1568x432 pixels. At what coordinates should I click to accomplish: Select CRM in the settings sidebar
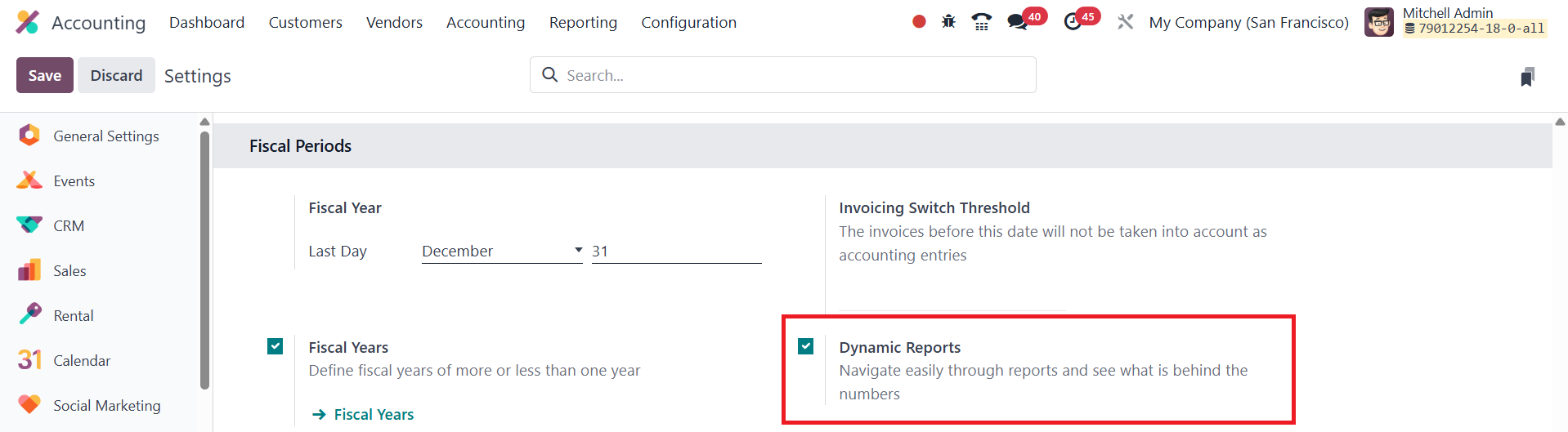pyautogui.click(x=69, y=226)
